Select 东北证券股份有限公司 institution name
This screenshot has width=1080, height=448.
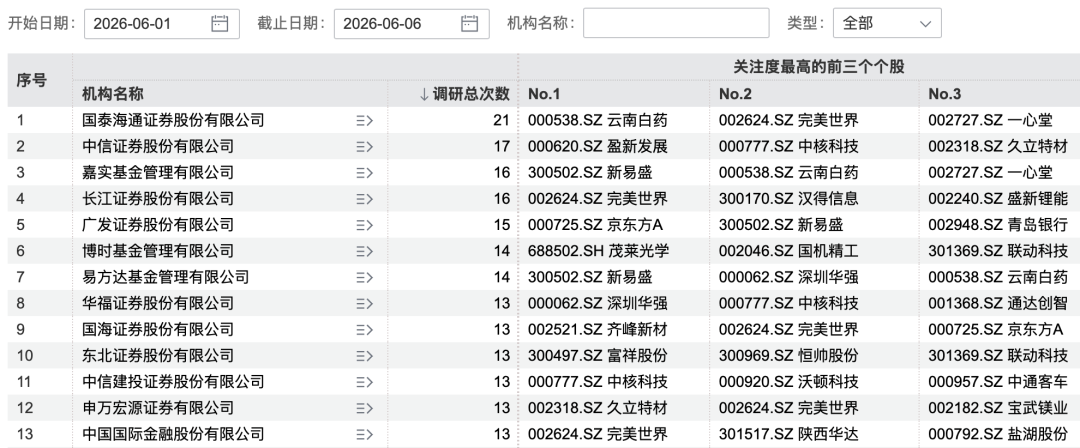158,356
